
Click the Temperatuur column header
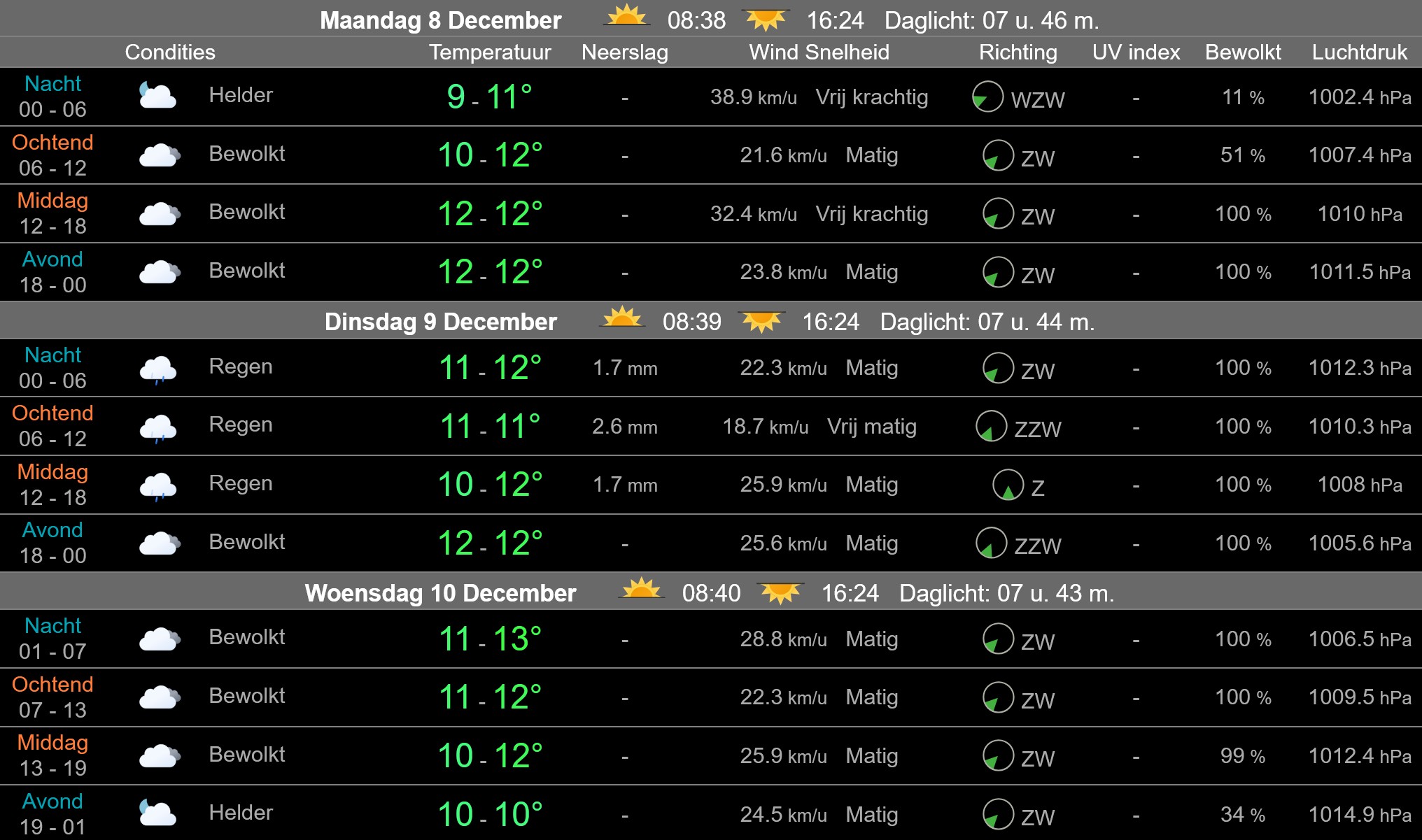click(x=490, y=52)
